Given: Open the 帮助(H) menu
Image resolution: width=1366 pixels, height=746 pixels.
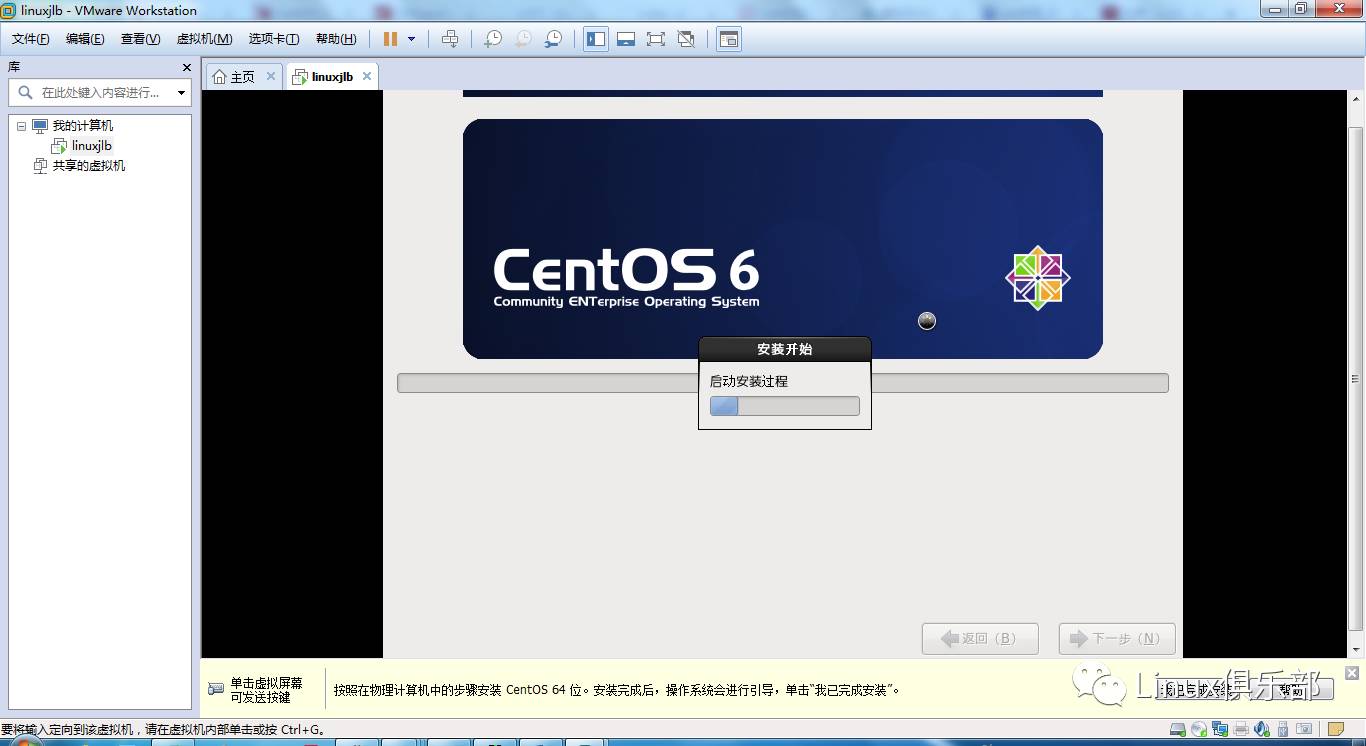Looking at the screenshot, I should coord(336,39).
